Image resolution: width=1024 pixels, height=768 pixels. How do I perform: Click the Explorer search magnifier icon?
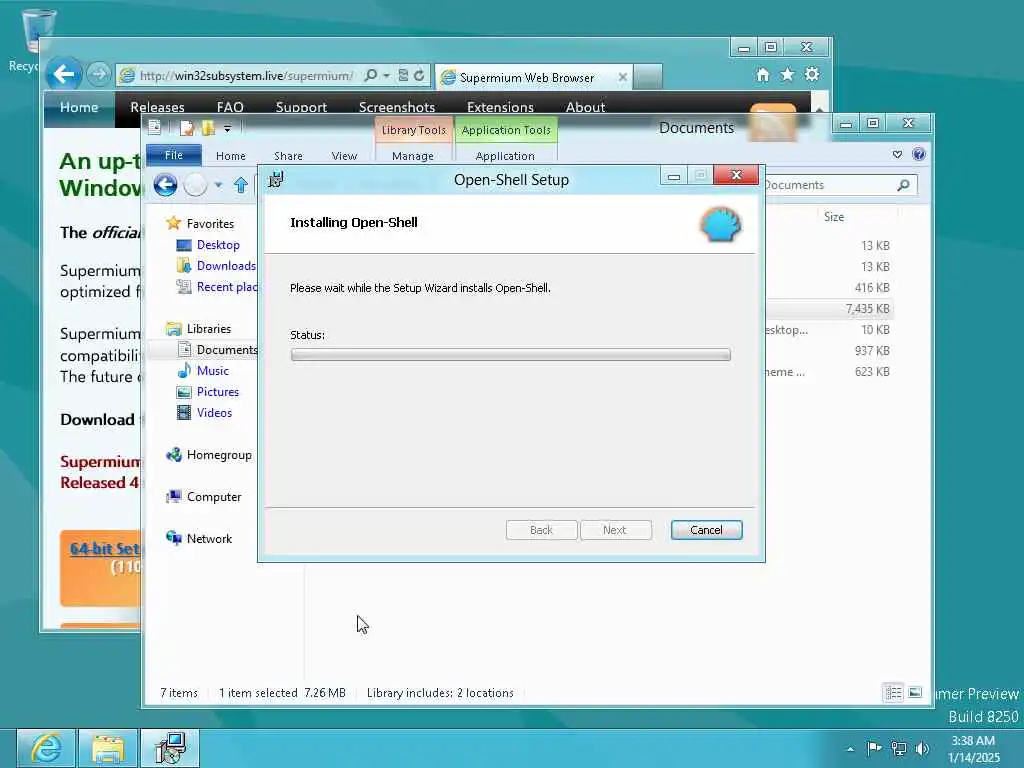904,185
